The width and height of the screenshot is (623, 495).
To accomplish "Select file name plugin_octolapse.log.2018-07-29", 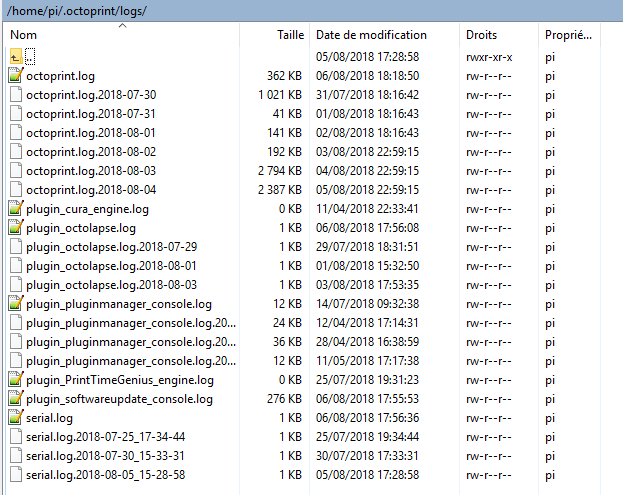I will pos(112,247).
